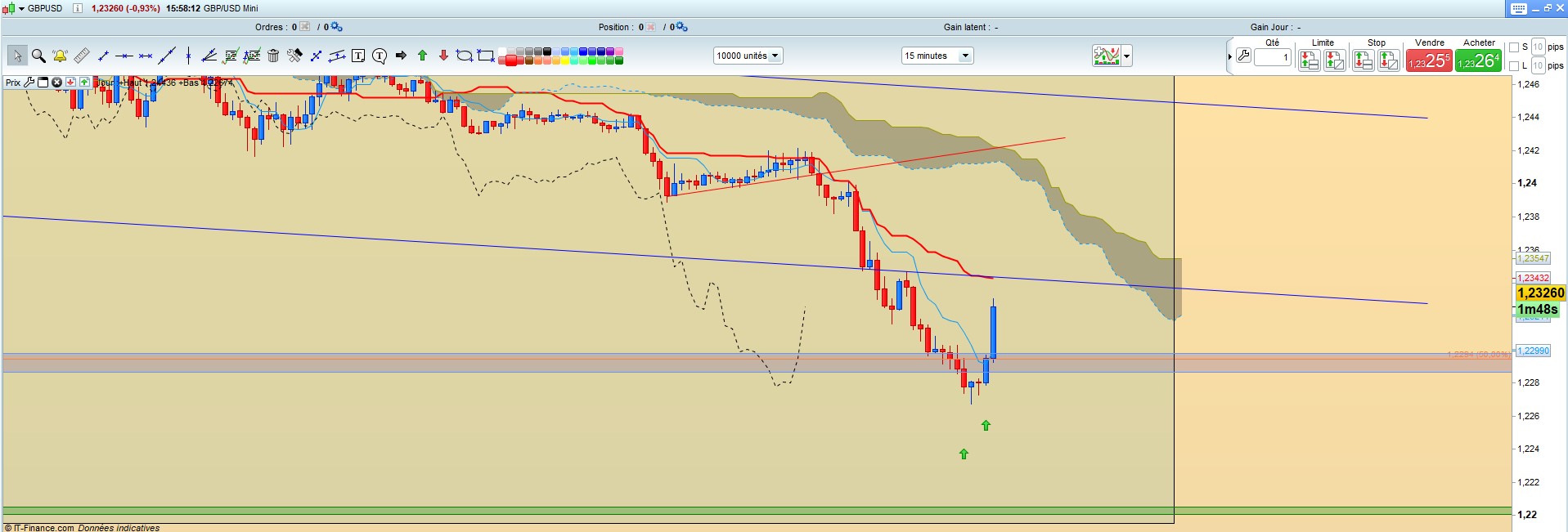The image size is (1568, 532).
Task: Select the arrow cursor tool
Action: (17, 56)
